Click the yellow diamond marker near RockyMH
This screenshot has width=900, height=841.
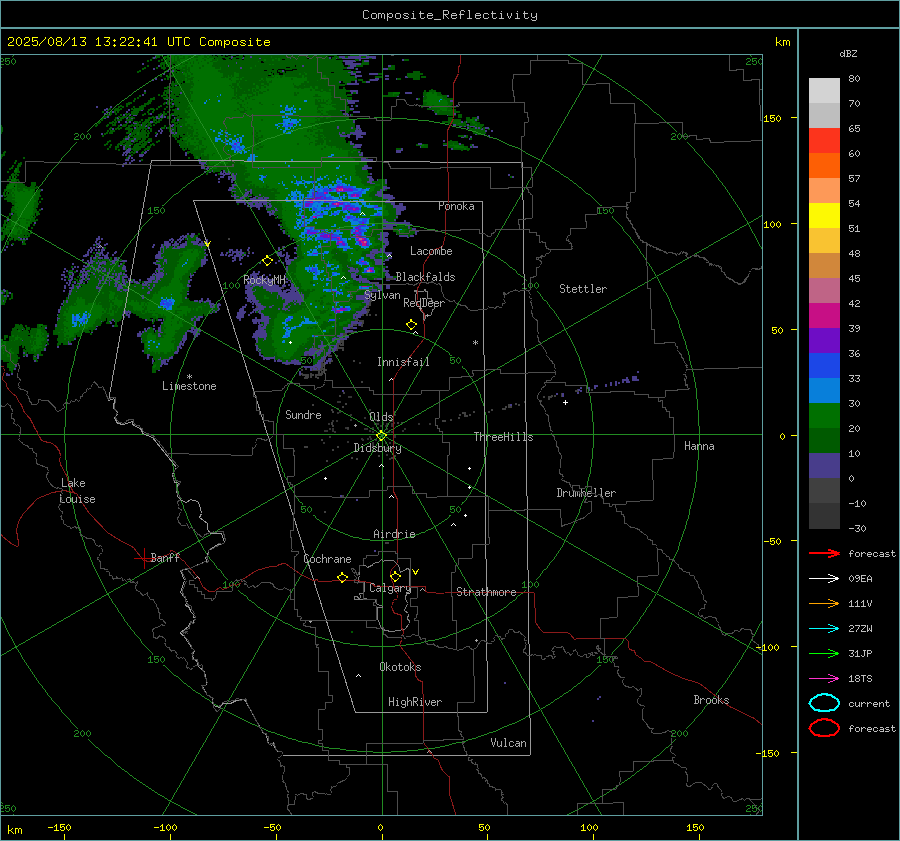coord(267,261)
